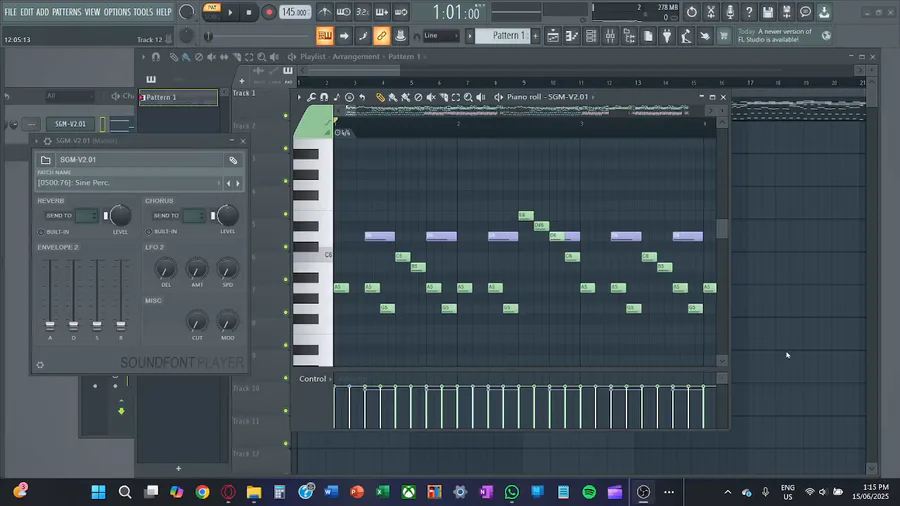This screenshot has width=900, height=506.
Task: Click the one-click audio recording microphone icon
Action: [x=730, y=12]
